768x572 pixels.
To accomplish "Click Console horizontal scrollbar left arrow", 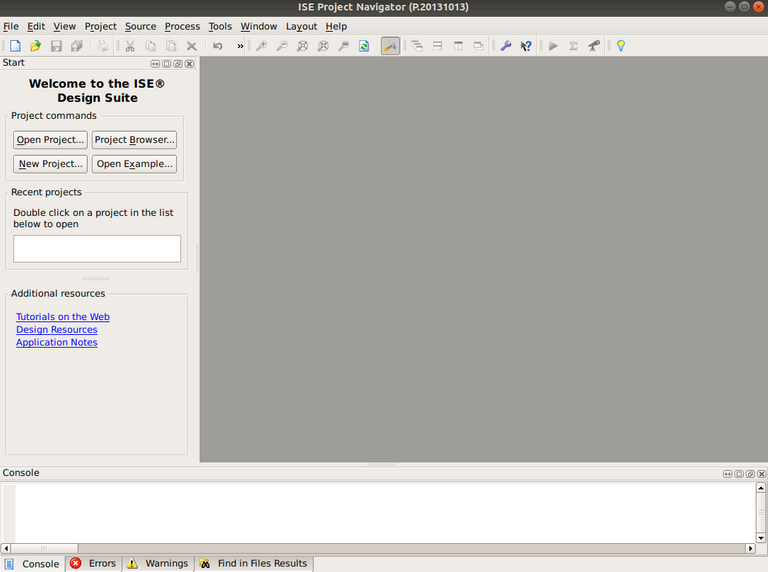I will pos(6,548).
